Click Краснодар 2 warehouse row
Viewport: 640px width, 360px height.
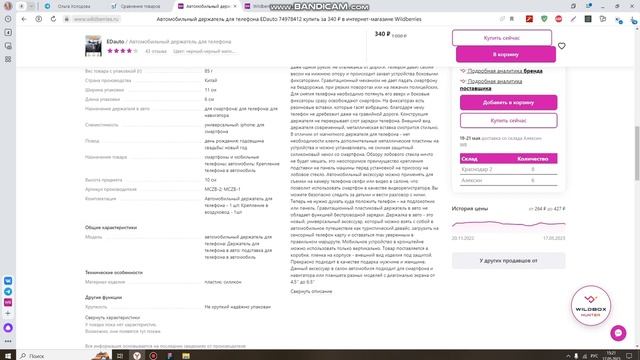pos(508,169)
